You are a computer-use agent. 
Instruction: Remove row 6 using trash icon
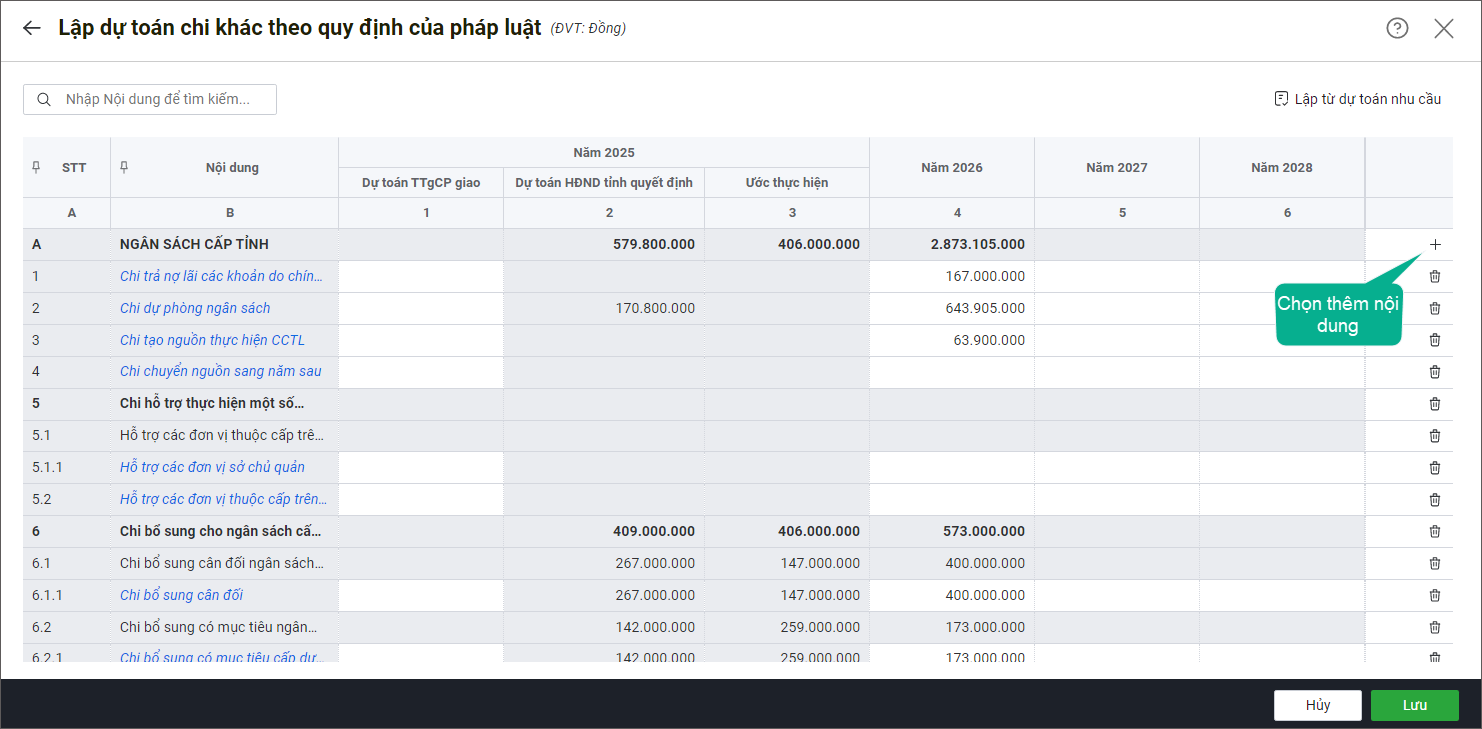pyautogui.click(x=1435, y=531)
